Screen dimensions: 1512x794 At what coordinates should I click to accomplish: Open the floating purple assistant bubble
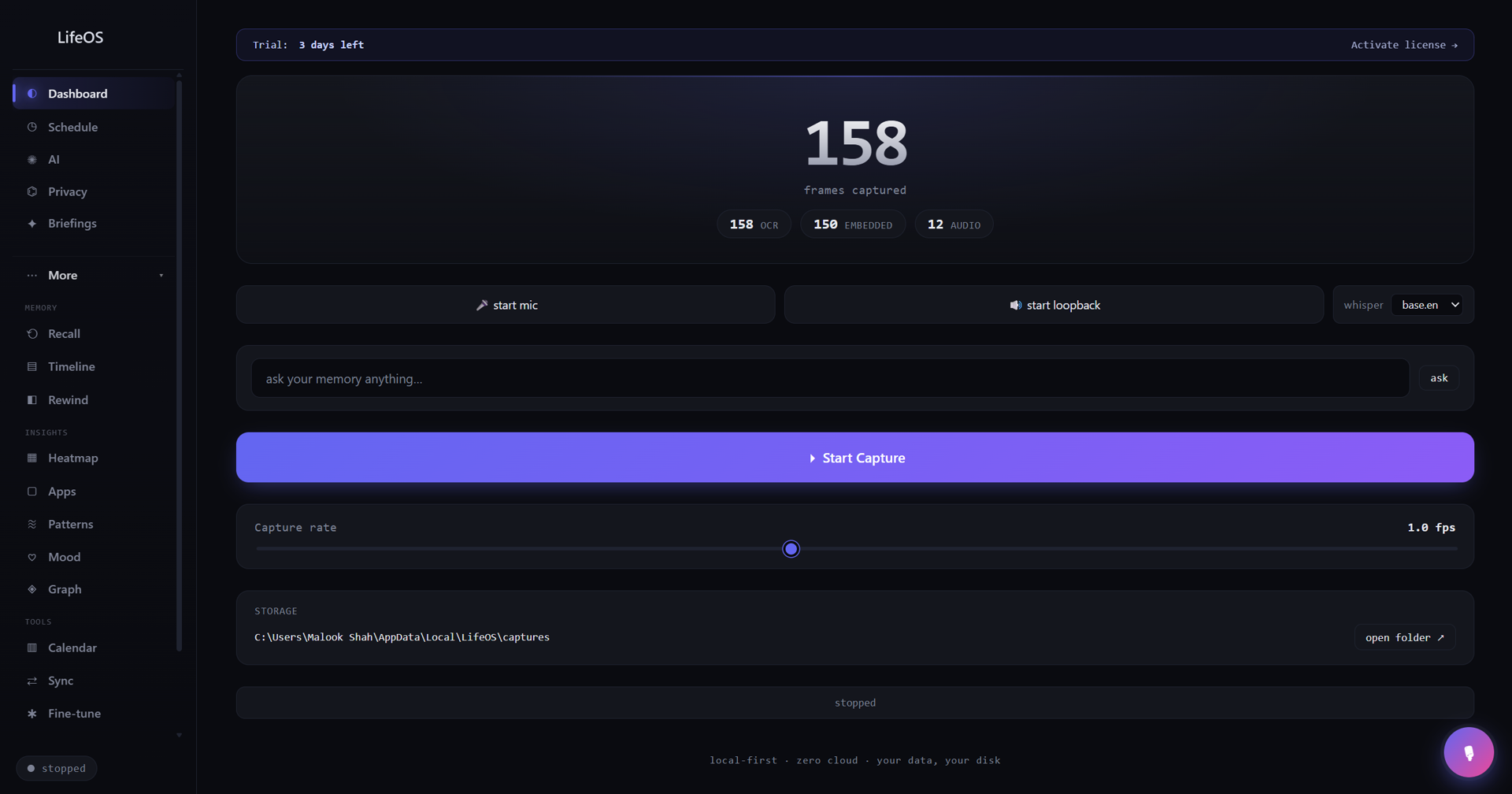(1469, 752)
